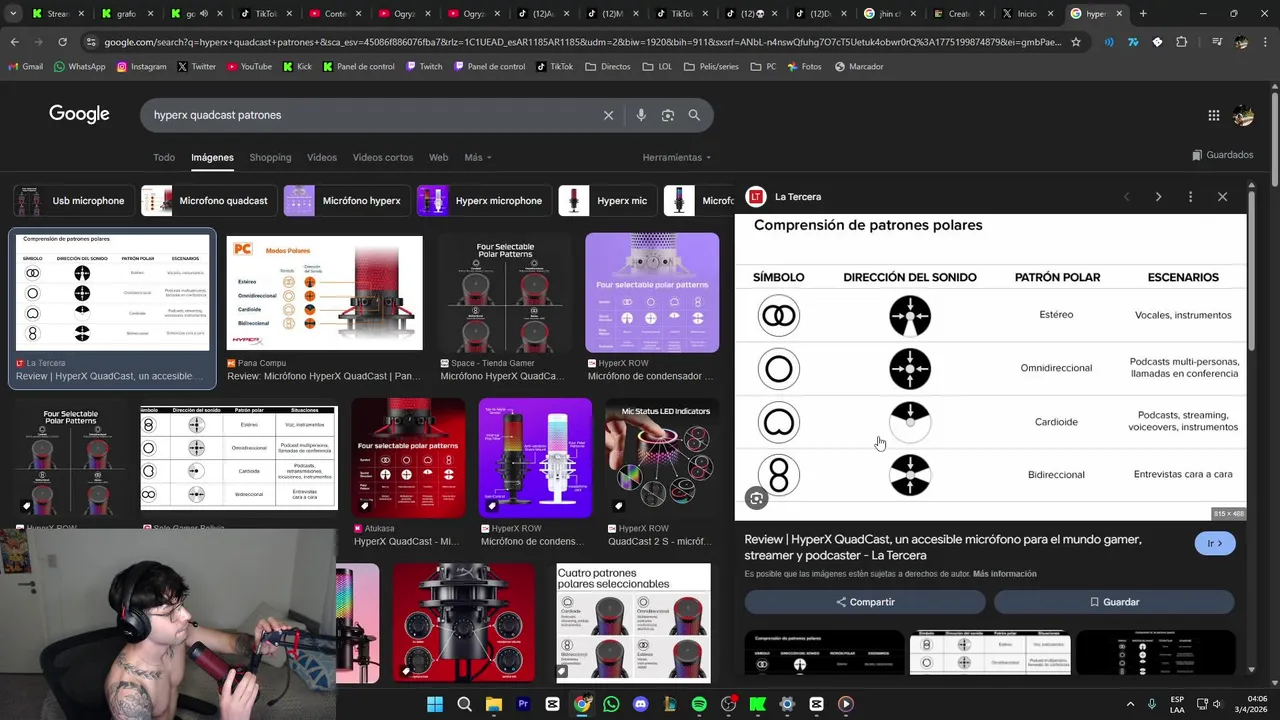The image size is (1280, 720).
Task: Filter by Hyperx mic chip
Action: pyautogui.click(x=606, y=201)
